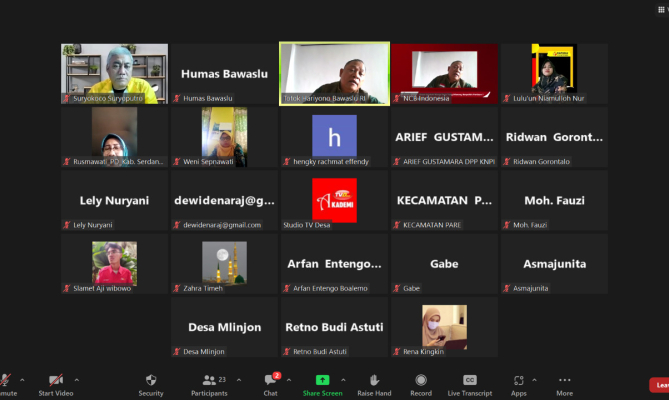Raise Hand in the meeting
669x400 pixels.
click(x=374, y=381)
